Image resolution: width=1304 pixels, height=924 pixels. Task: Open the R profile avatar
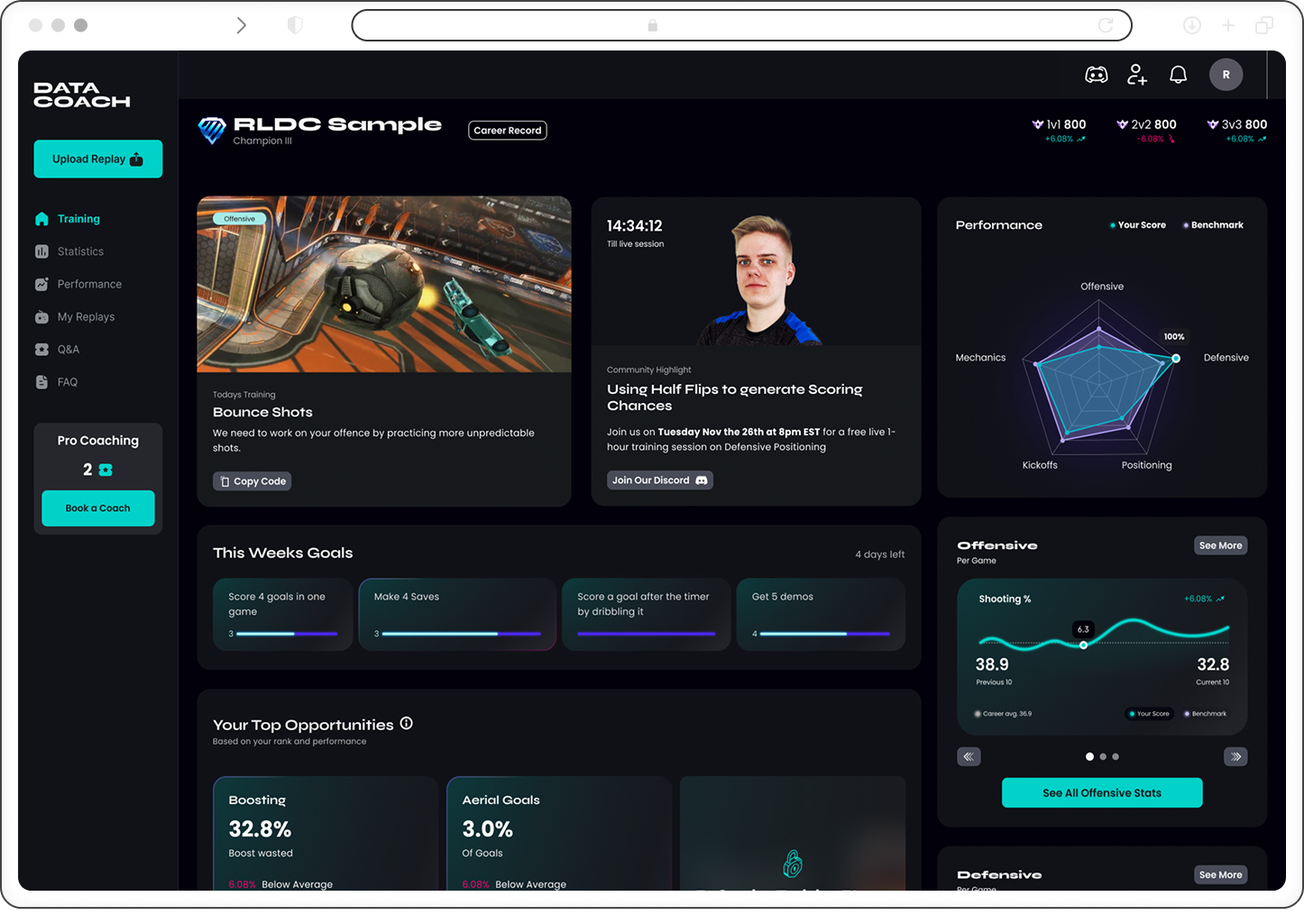coord(1226,74)
